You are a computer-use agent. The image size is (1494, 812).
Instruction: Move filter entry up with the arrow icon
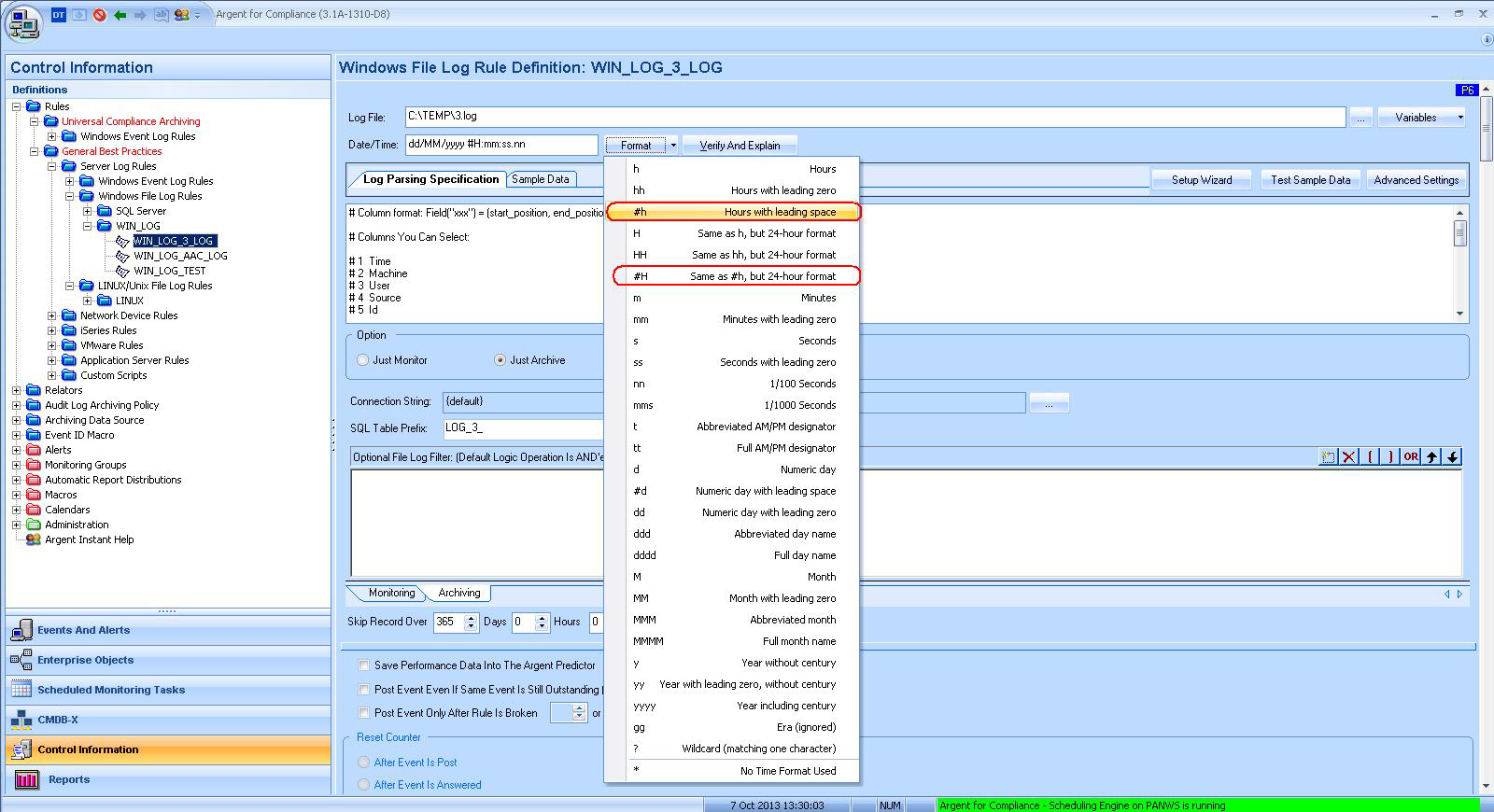click(x=1431, y=456)
